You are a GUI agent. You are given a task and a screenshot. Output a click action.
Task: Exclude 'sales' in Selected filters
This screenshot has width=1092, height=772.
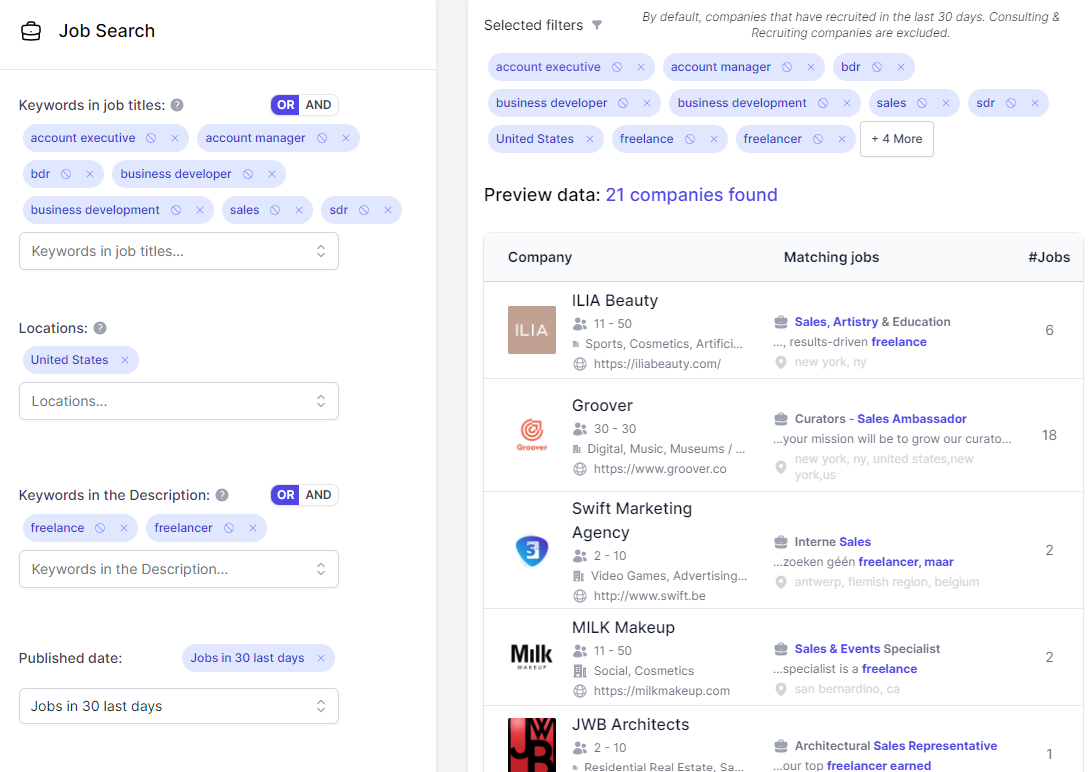(x=922, y=103)
